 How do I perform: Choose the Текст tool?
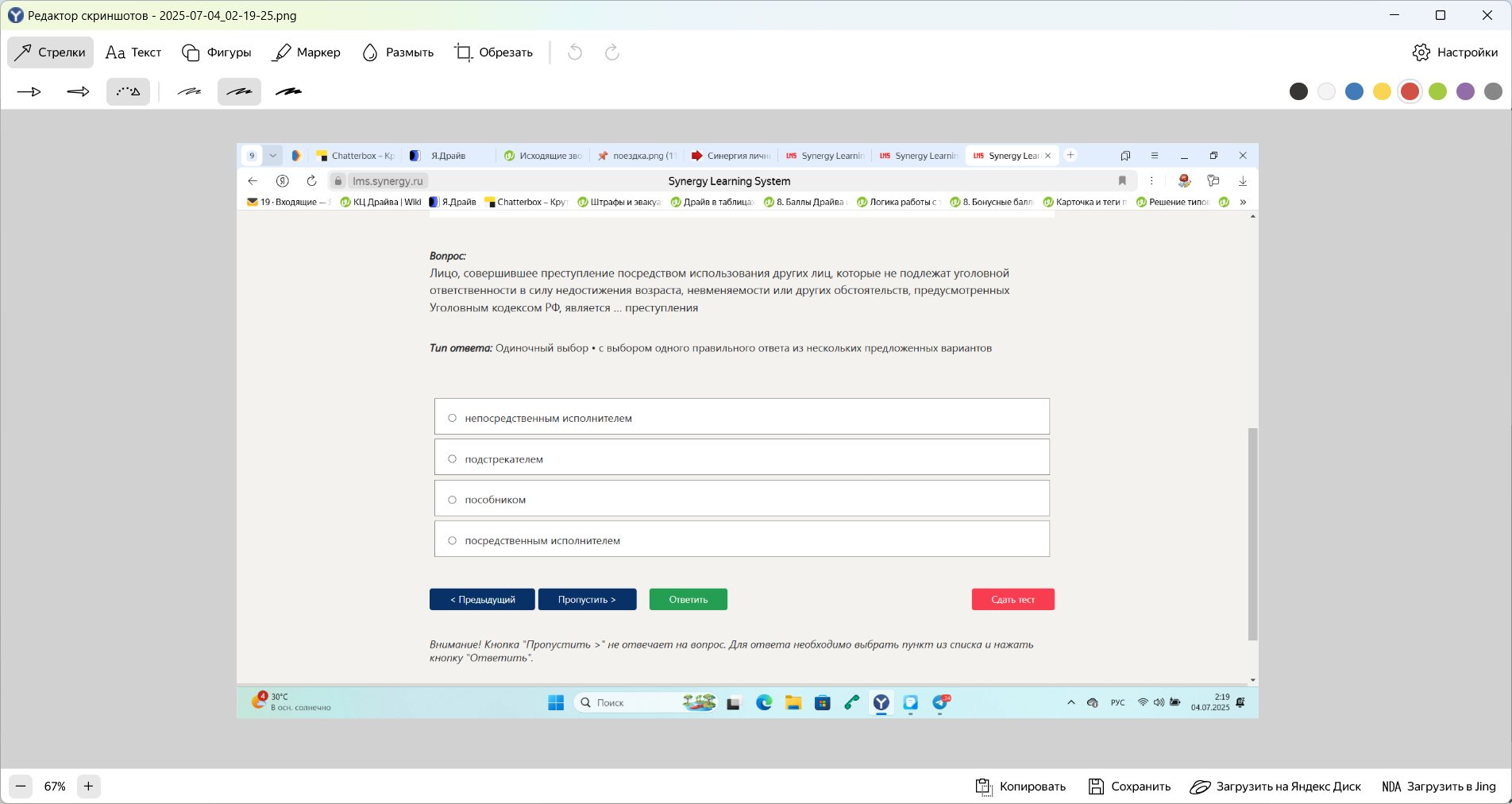[133, 52]
